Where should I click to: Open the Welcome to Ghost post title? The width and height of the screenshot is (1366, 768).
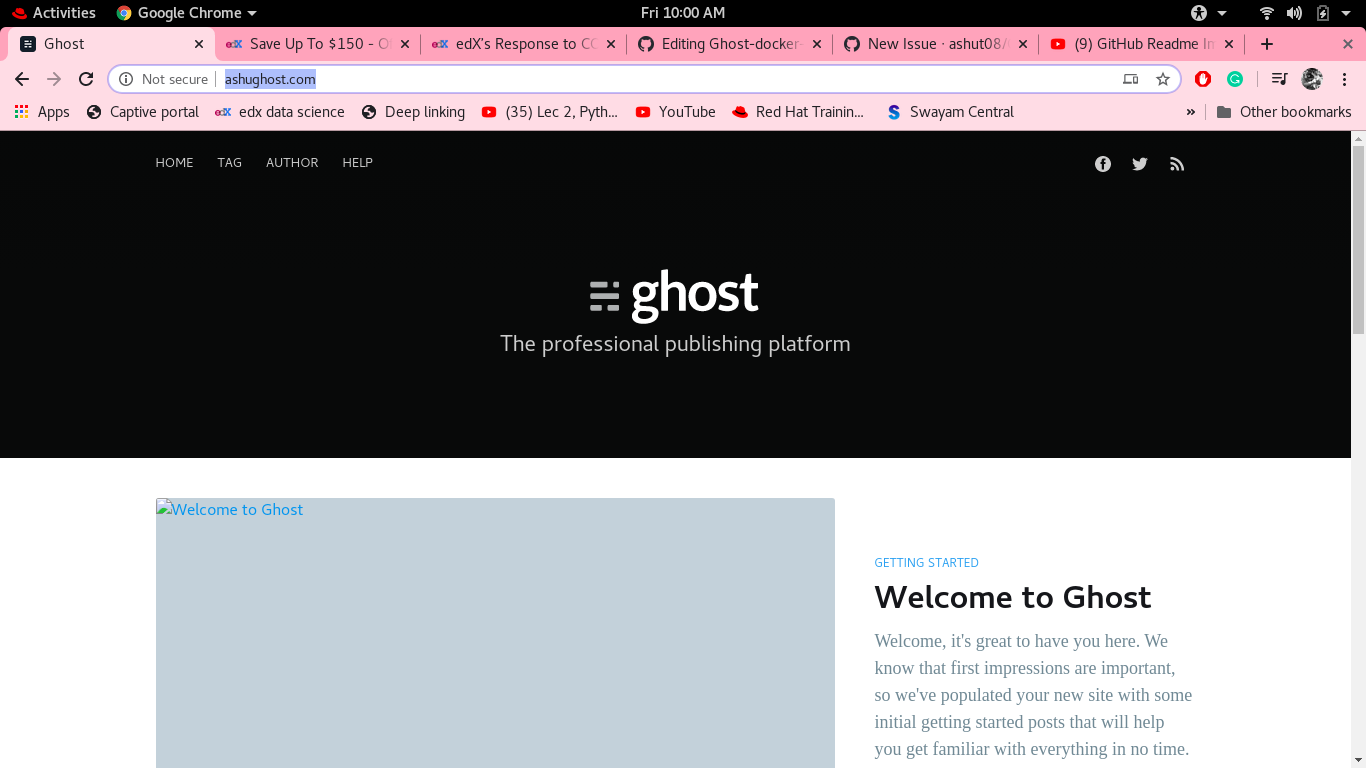click(1013, 597)
